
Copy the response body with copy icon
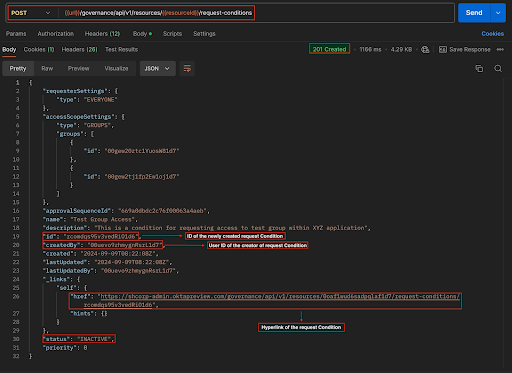pyautogui.click(x=479, y=68)
